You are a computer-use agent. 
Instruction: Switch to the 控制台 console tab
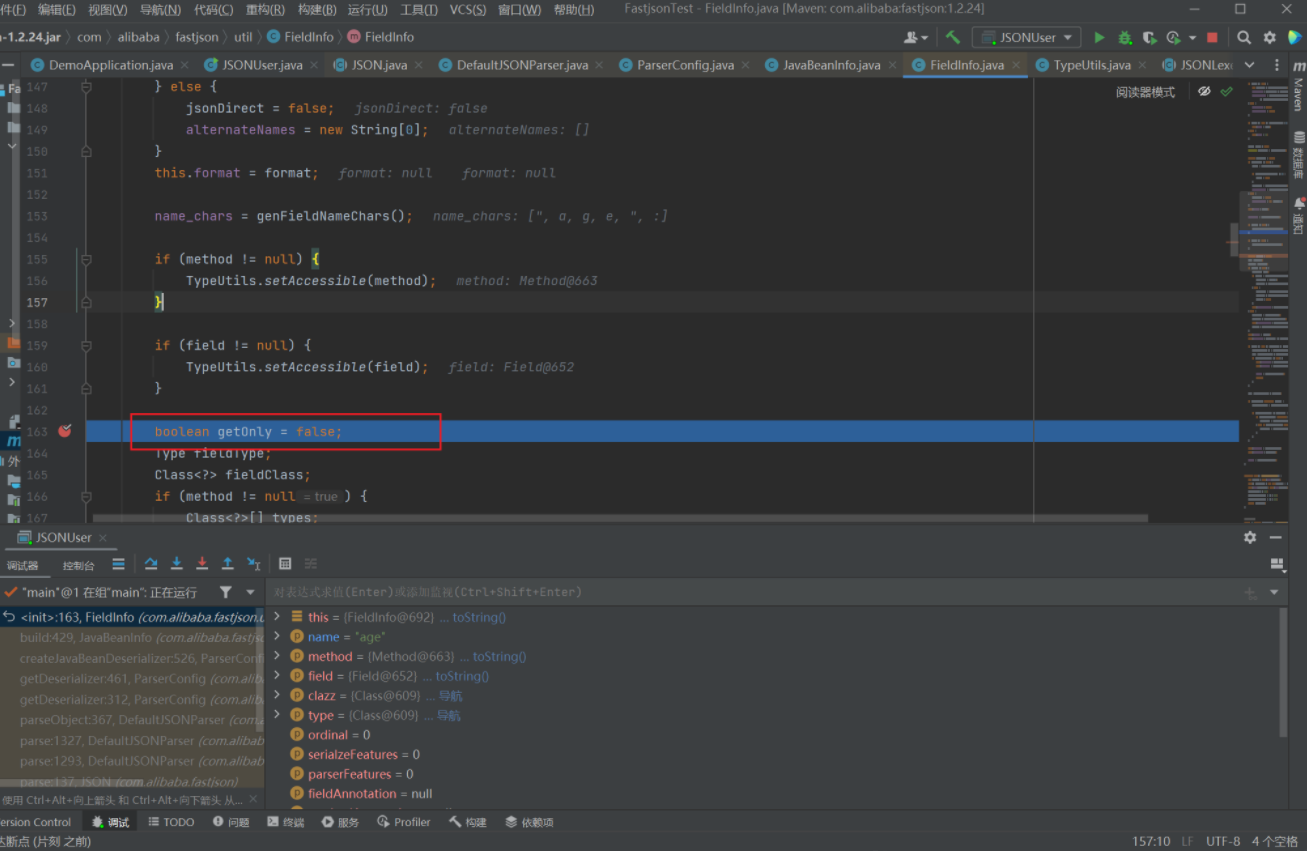78,565
